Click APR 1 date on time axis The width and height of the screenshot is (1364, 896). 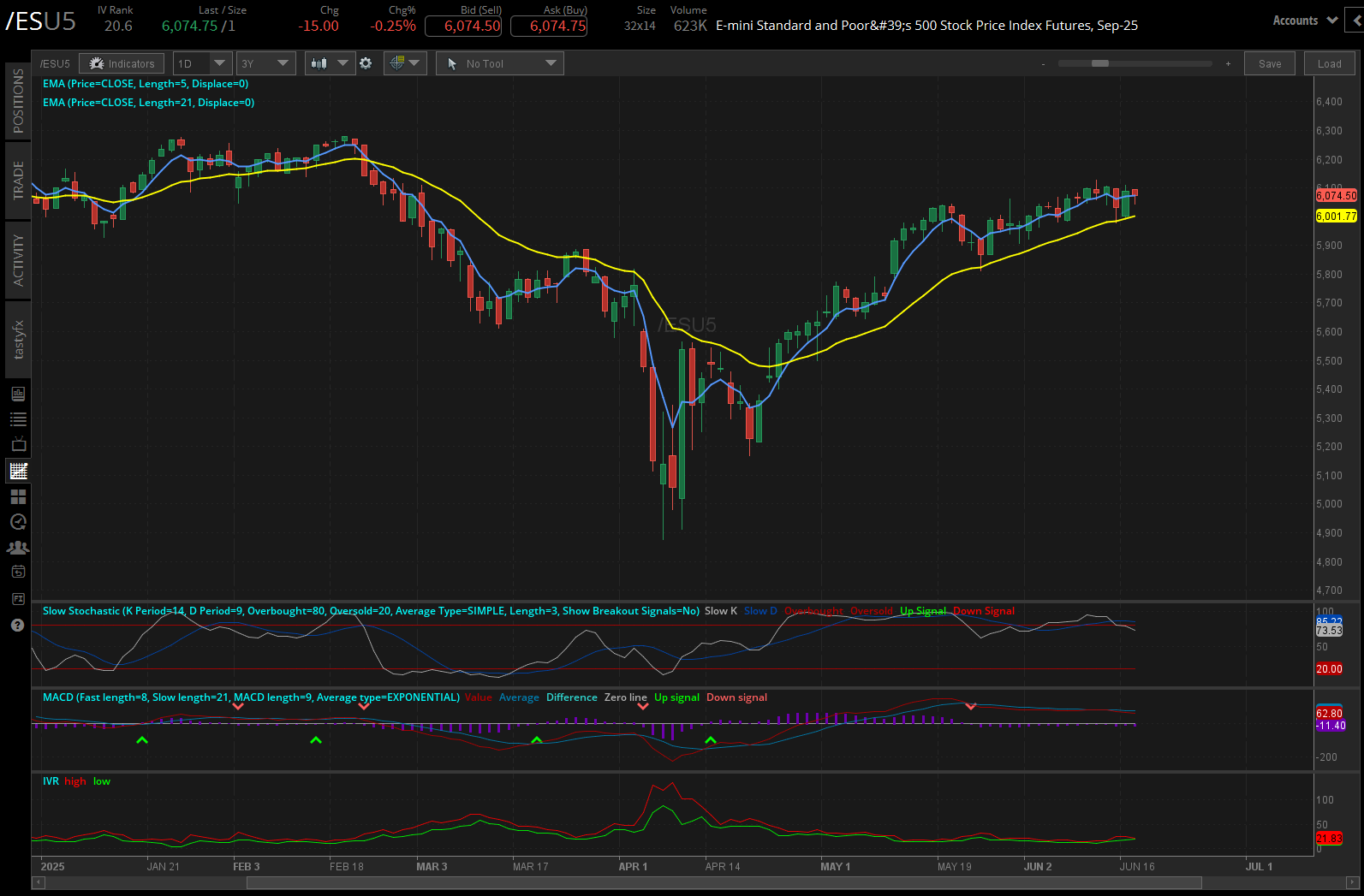coord(634,867)
